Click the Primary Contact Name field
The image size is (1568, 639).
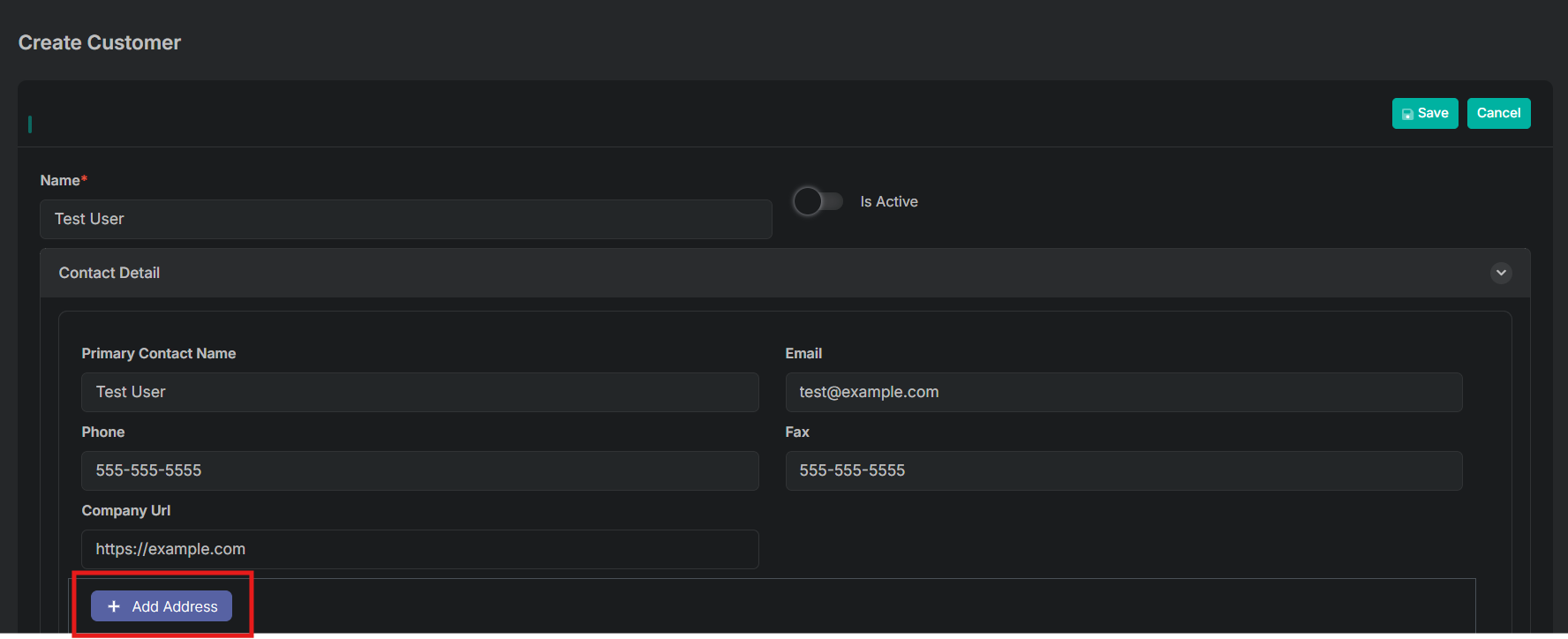point(420,392)
